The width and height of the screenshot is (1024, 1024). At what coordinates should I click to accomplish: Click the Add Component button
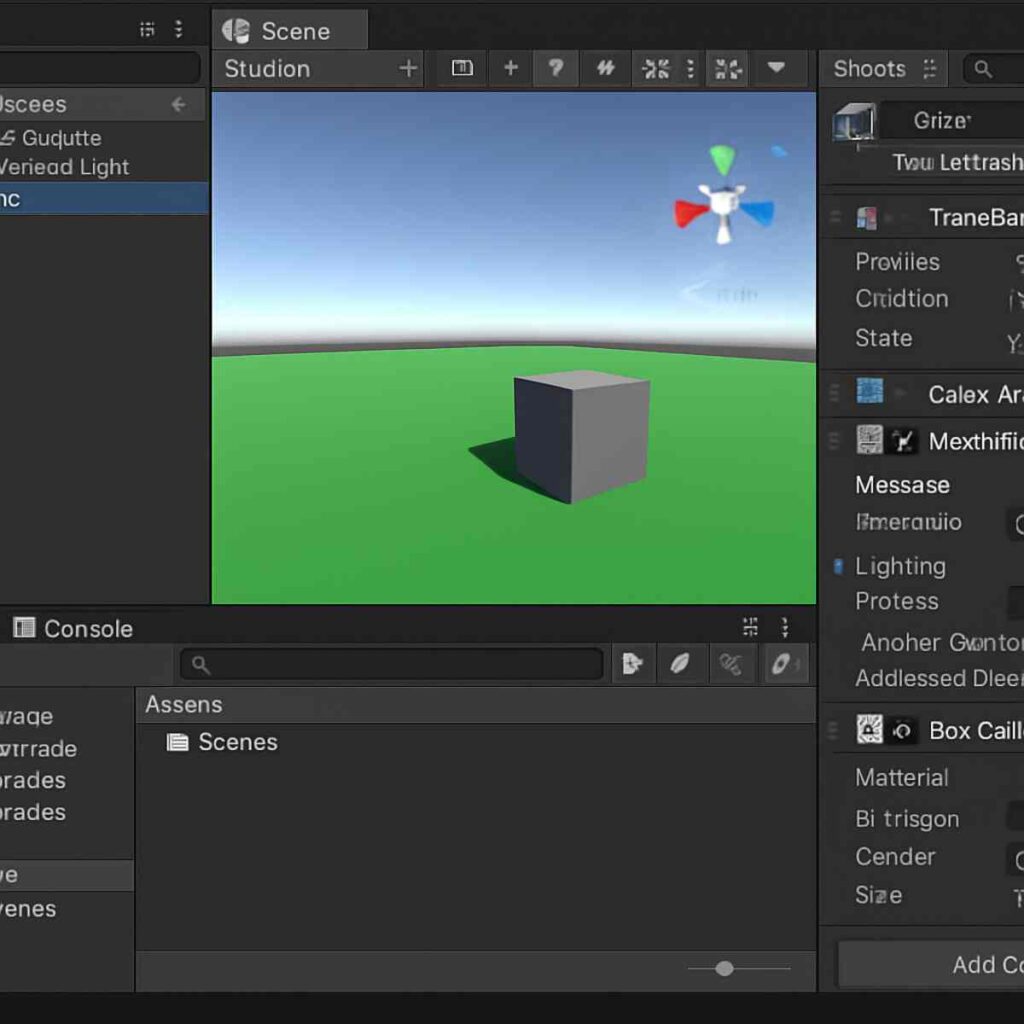(931, 964)
